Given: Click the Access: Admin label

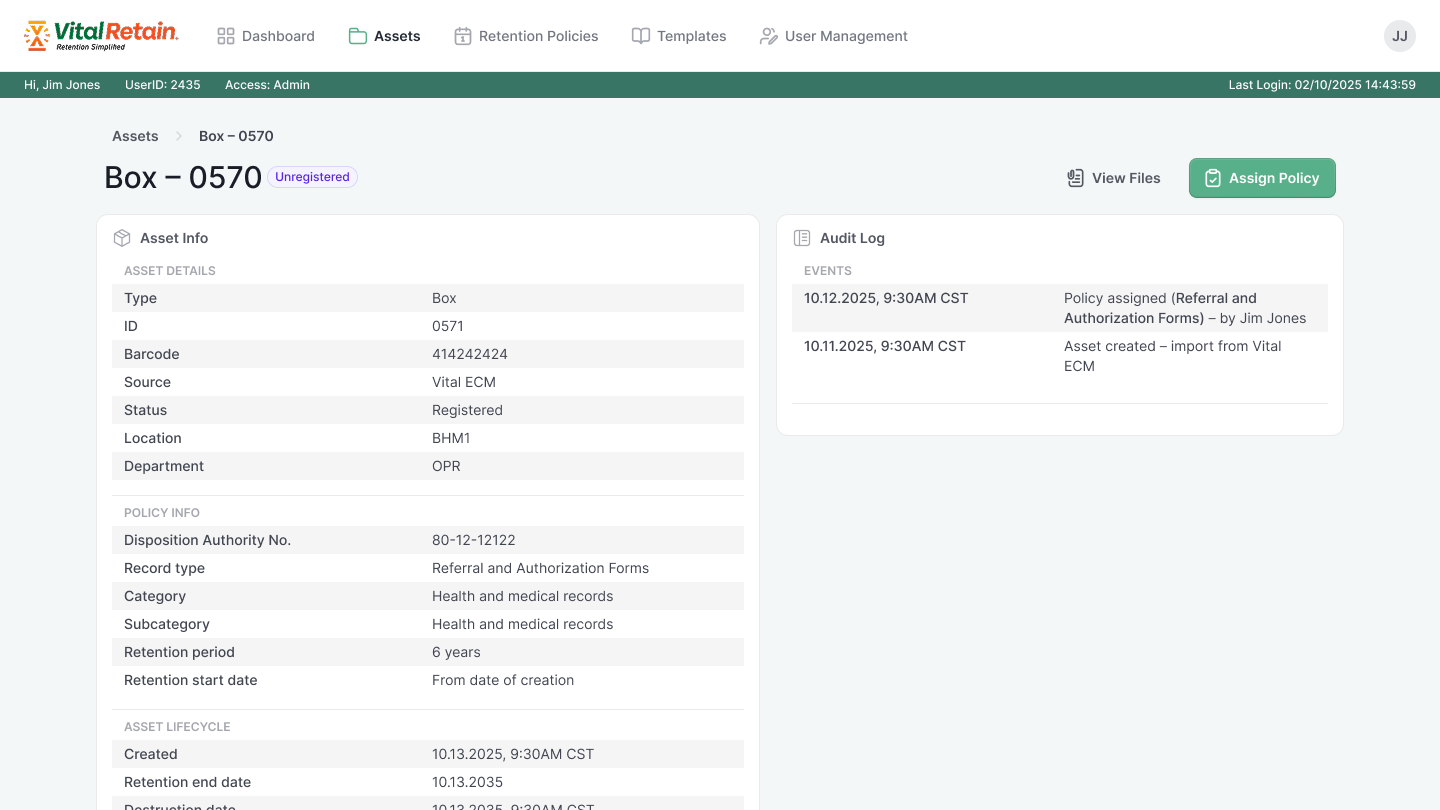Looking at the screenshot, I should point(267,85).
